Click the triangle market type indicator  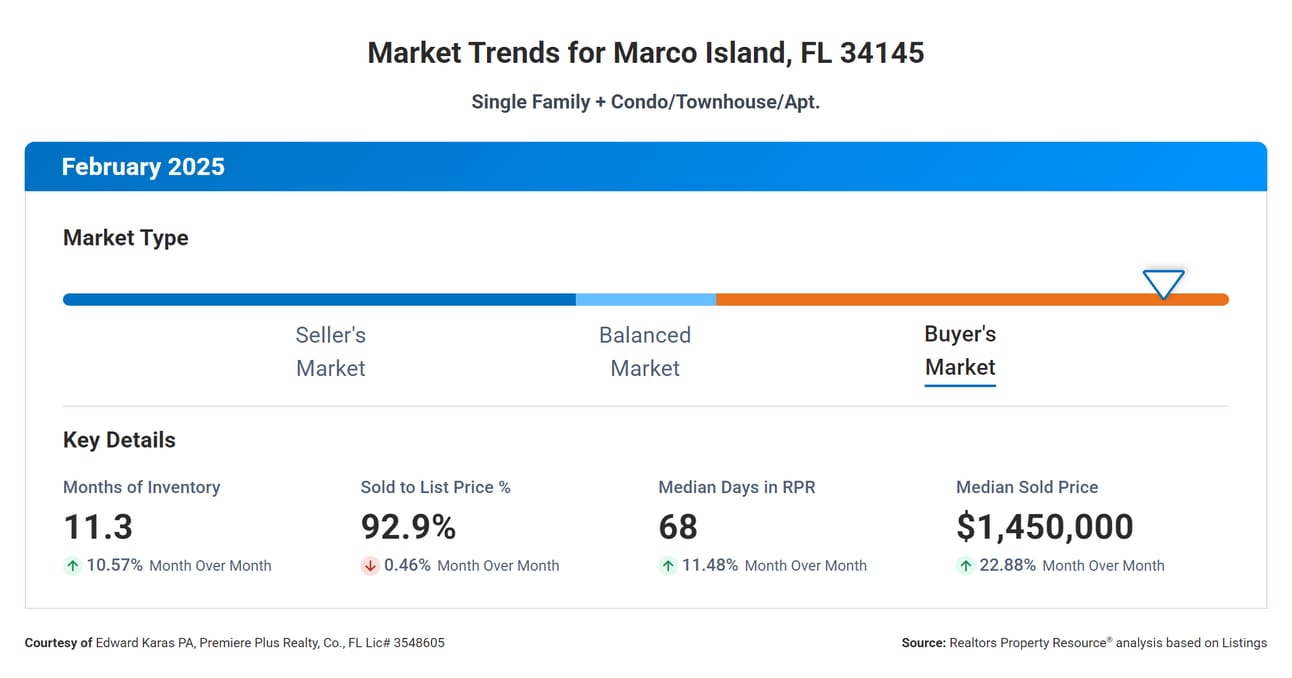[1163, 284]
